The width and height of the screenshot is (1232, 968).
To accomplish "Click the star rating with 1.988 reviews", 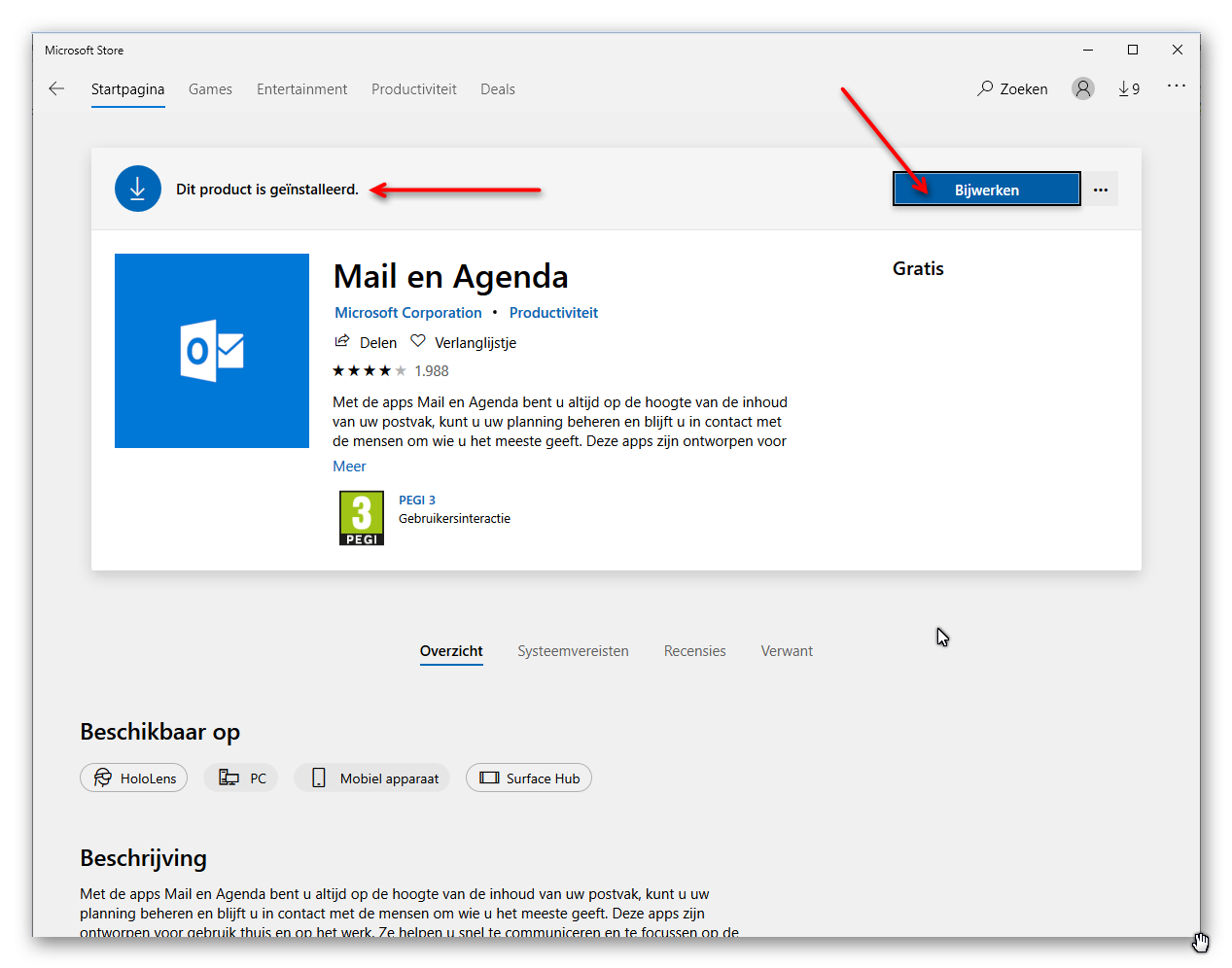I will (391, 371).
